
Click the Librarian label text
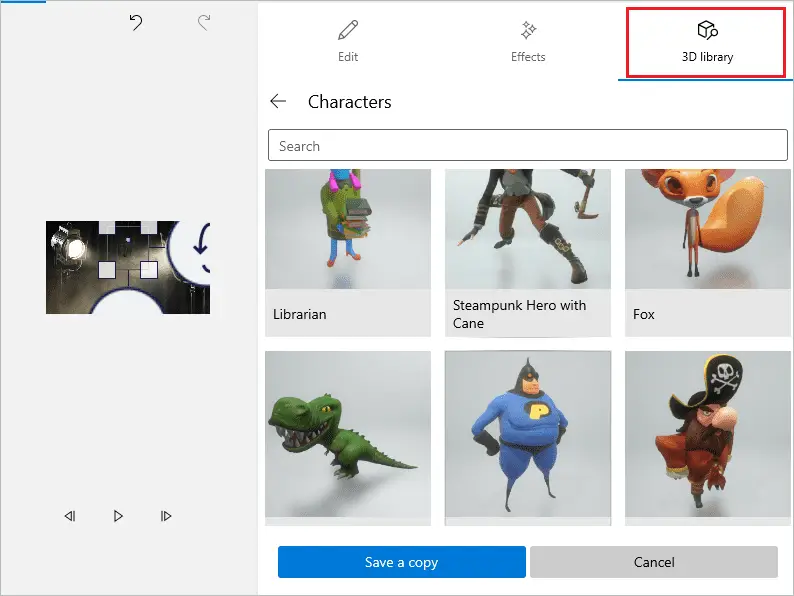pos(299,314)
